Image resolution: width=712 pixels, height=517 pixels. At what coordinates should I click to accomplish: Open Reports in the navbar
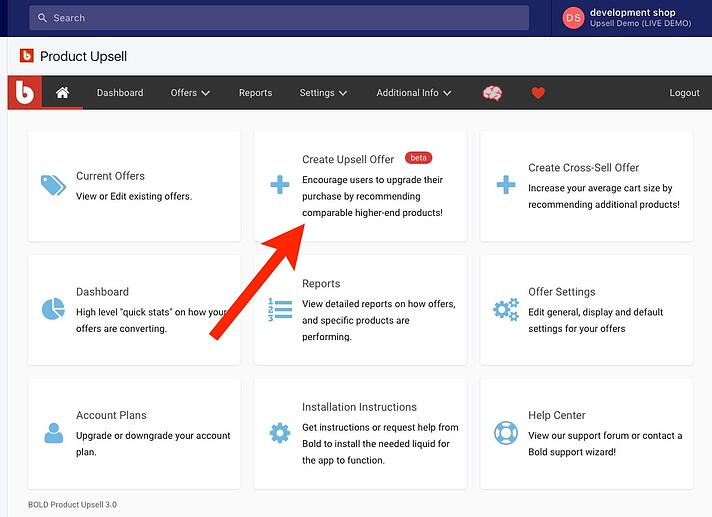click(x=256, y=93)
